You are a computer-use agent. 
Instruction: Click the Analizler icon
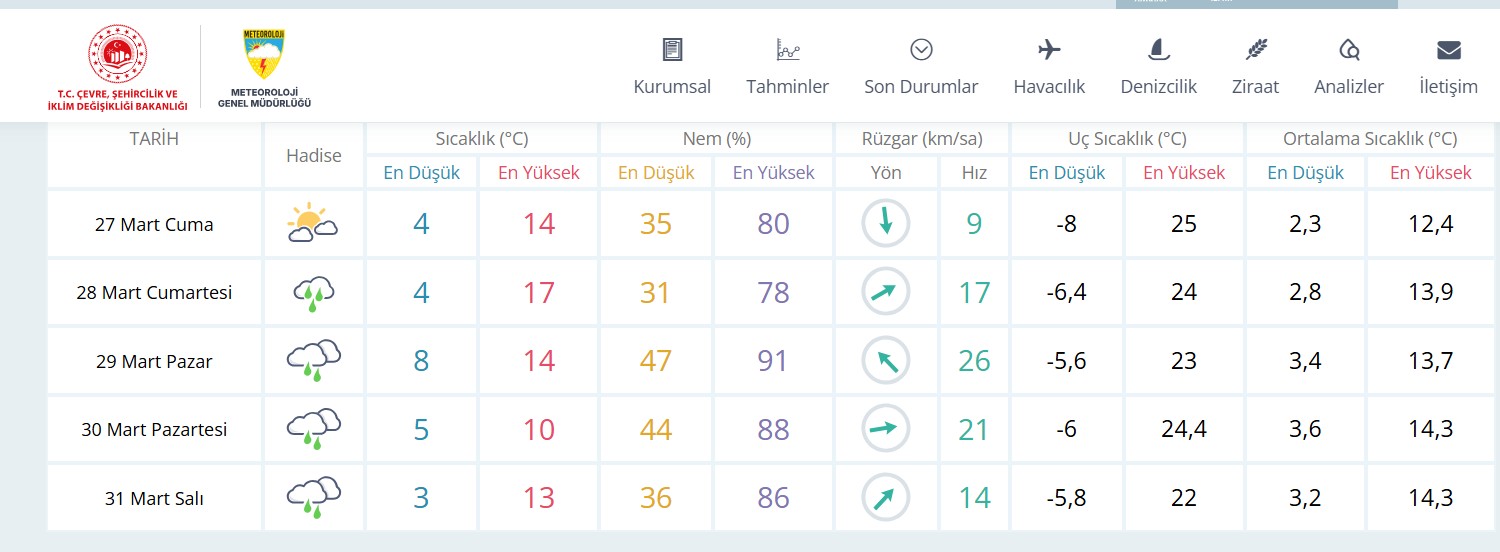click(x=1349, y=49)
